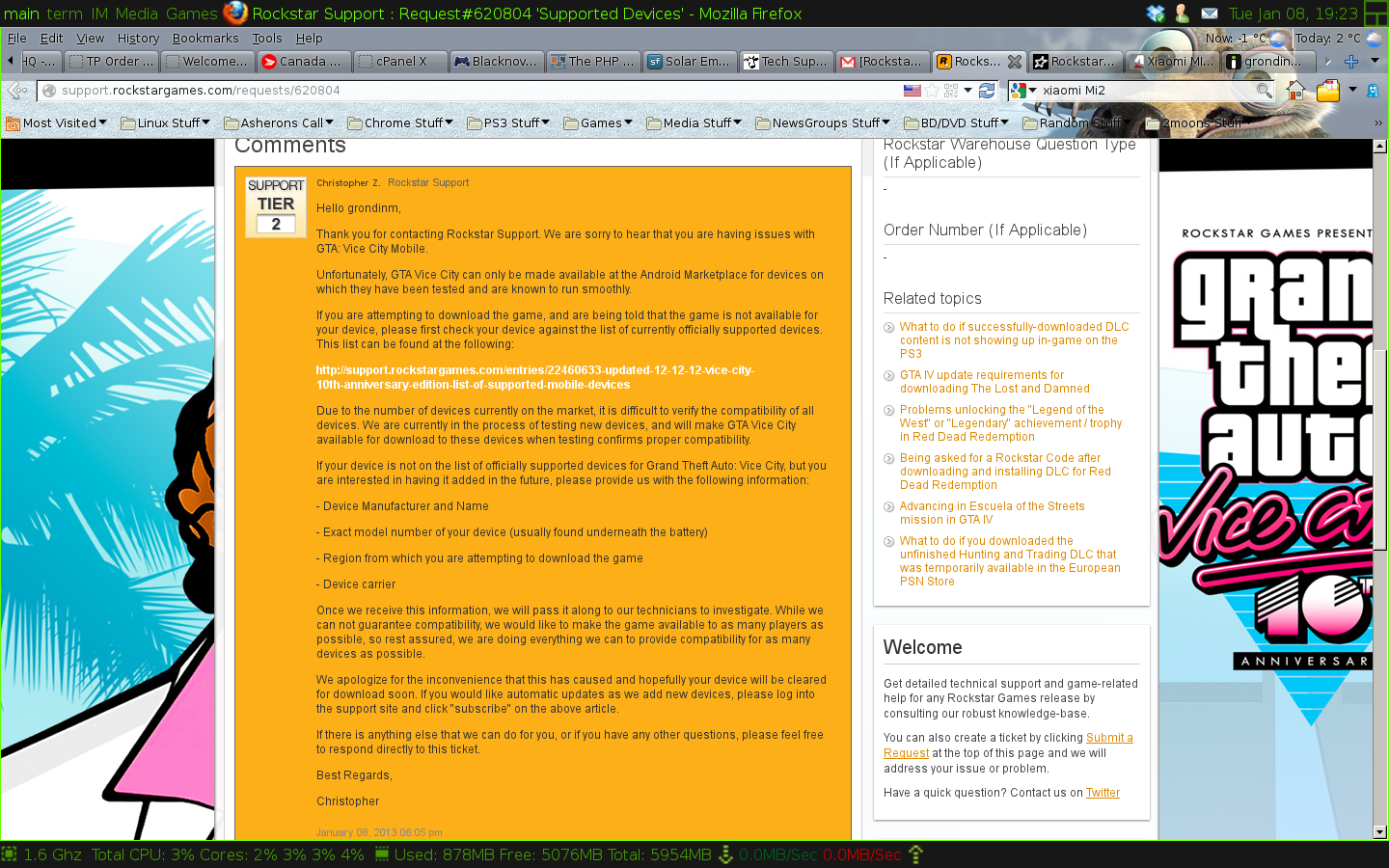Expand the PS3 Stuff bookmarks folder
Image resolution: width=1389 pixels, height=868 pixels.
pyautogui.click(x=508, y=122)
